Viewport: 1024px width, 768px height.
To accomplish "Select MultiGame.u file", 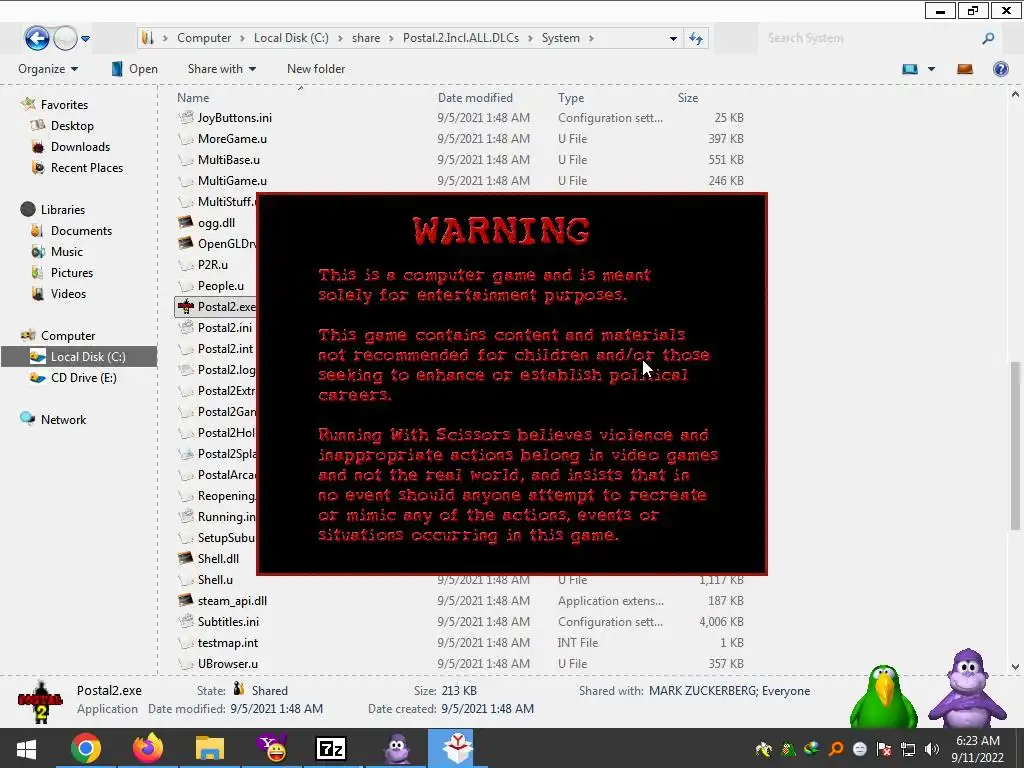I will click(232, 180).
